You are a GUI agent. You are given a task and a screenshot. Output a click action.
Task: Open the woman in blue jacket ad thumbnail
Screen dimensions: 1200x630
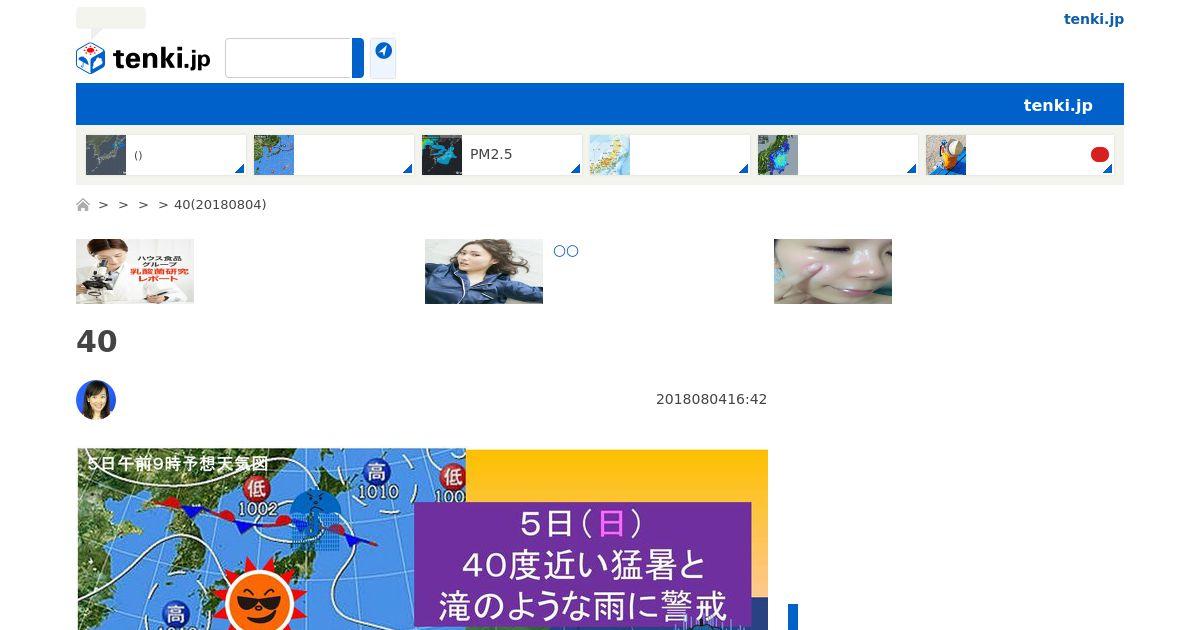(x=484, y=271)
